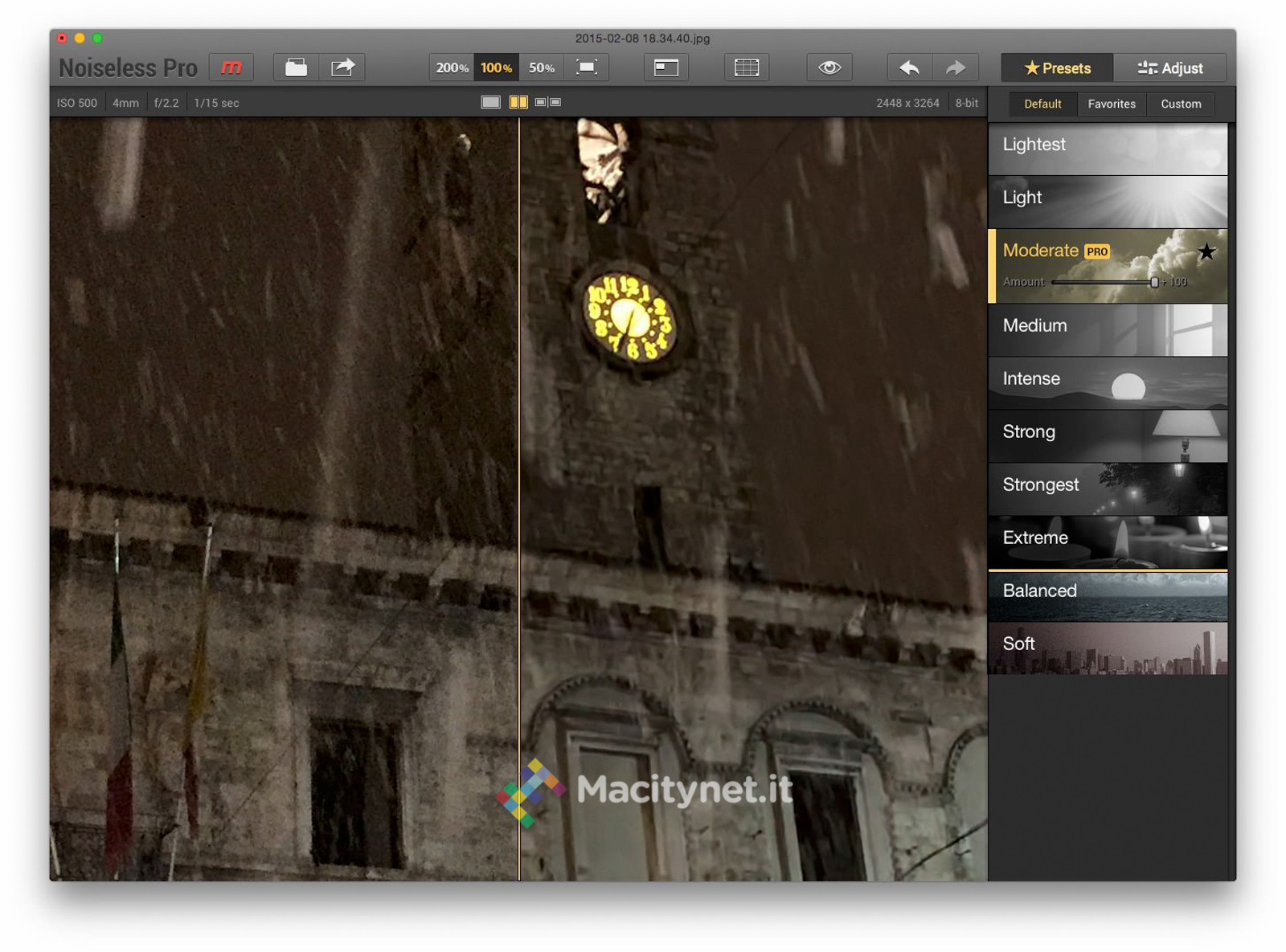1286x952 pixels.
Task: Click the red Macphun logo button
Action: pyautogui.click(x=231, y=67)
